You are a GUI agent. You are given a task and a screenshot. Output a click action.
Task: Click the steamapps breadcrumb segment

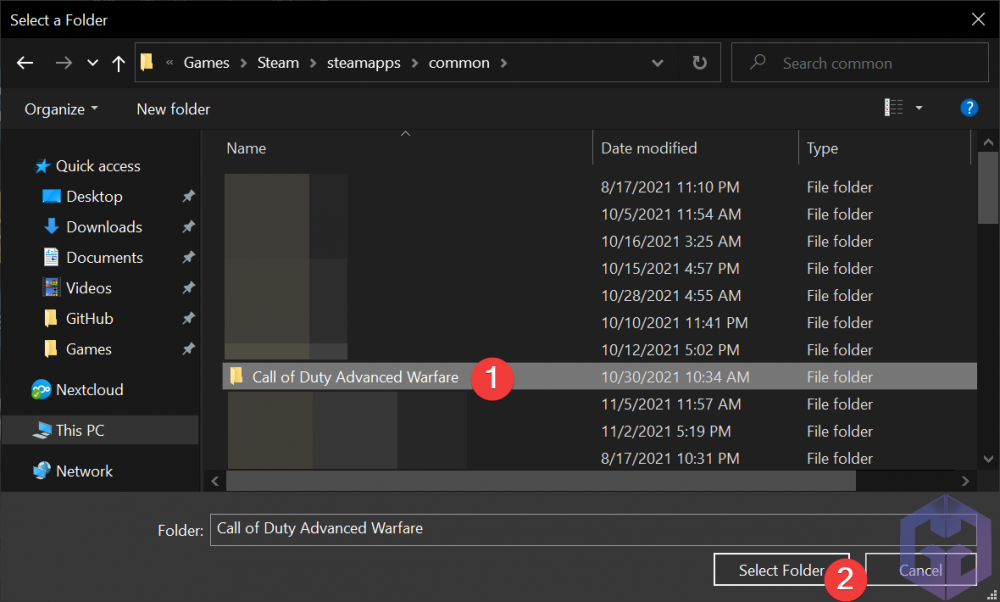tap(363, 63)
